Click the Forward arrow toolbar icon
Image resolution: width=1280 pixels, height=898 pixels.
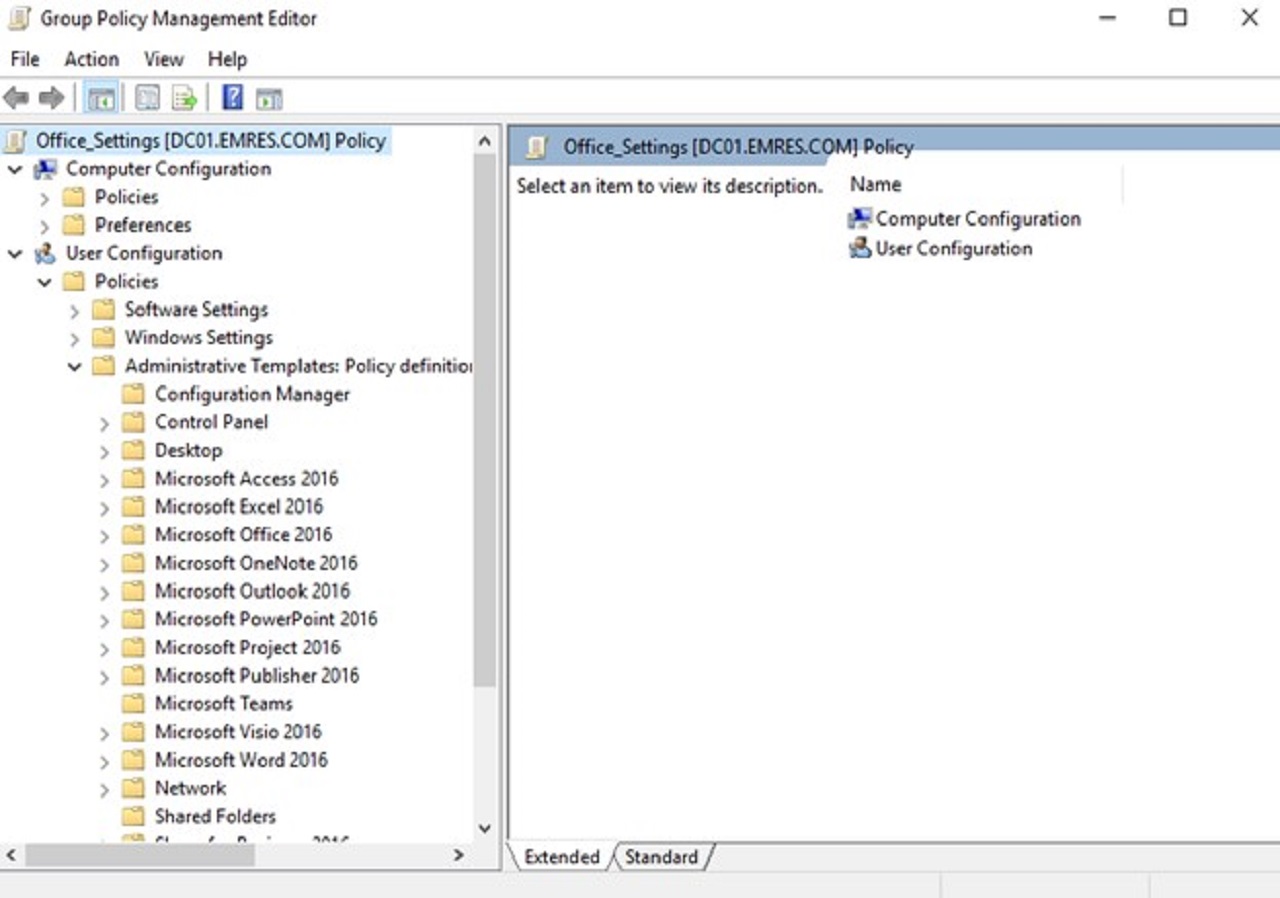pyautogui.click(x=51, y=98)
